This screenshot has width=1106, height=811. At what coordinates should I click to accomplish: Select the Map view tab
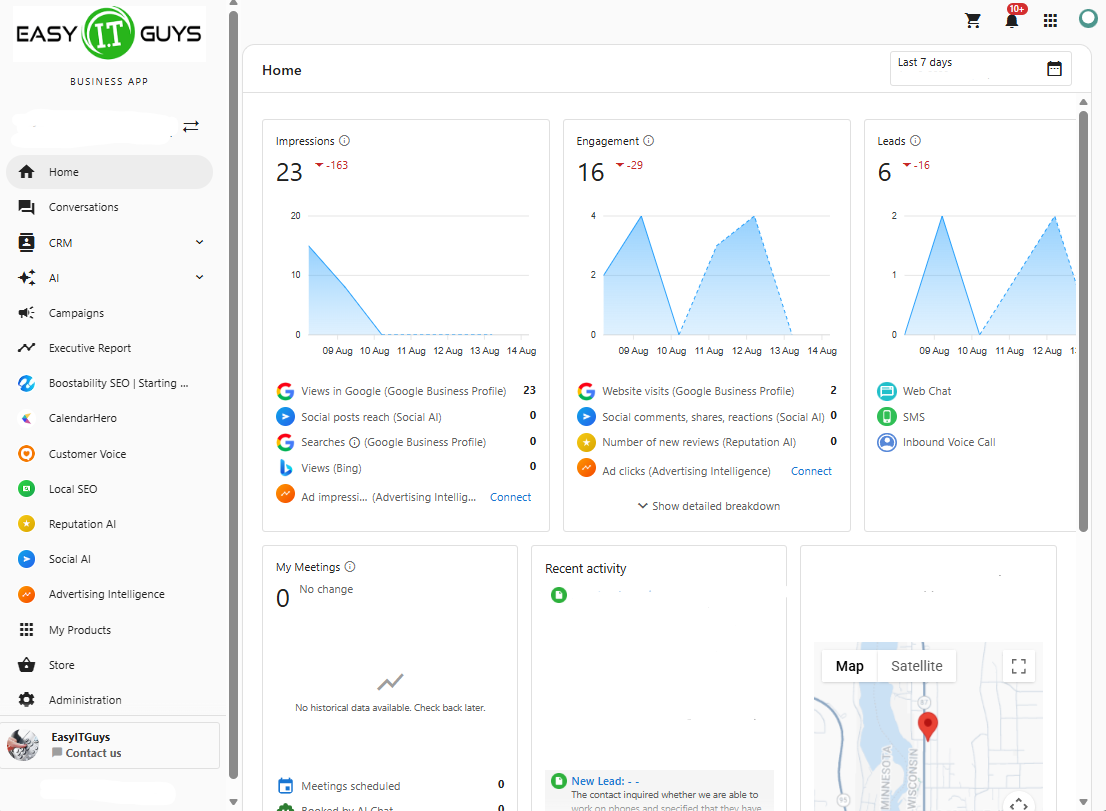[849, 666]
